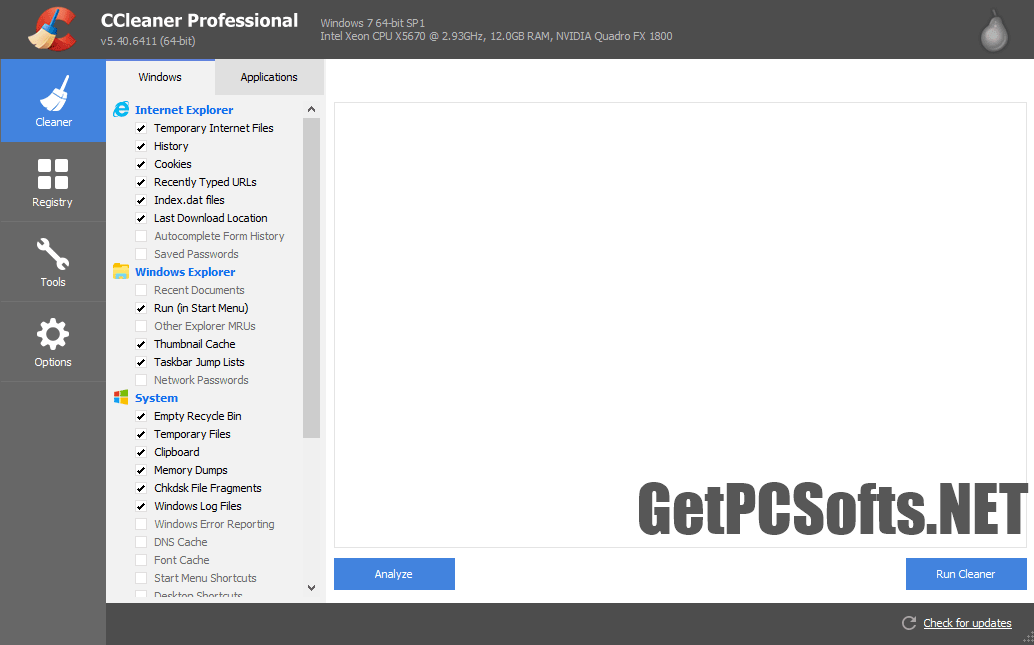The width and height of the screenshot is (1034, 645).
Task: Click the CCleaner Professional title text
Action: click(199, 20)
